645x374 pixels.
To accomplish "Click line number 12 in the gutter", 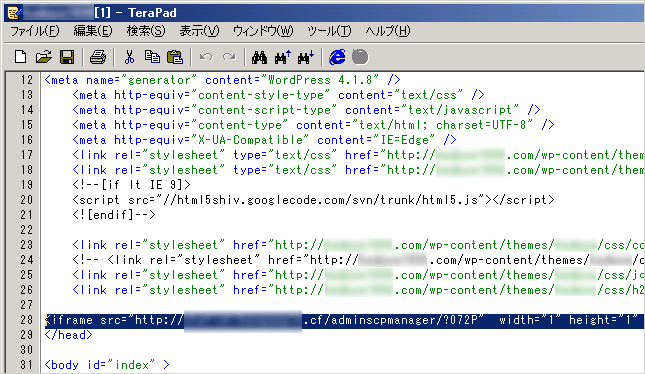I will 27,80.
